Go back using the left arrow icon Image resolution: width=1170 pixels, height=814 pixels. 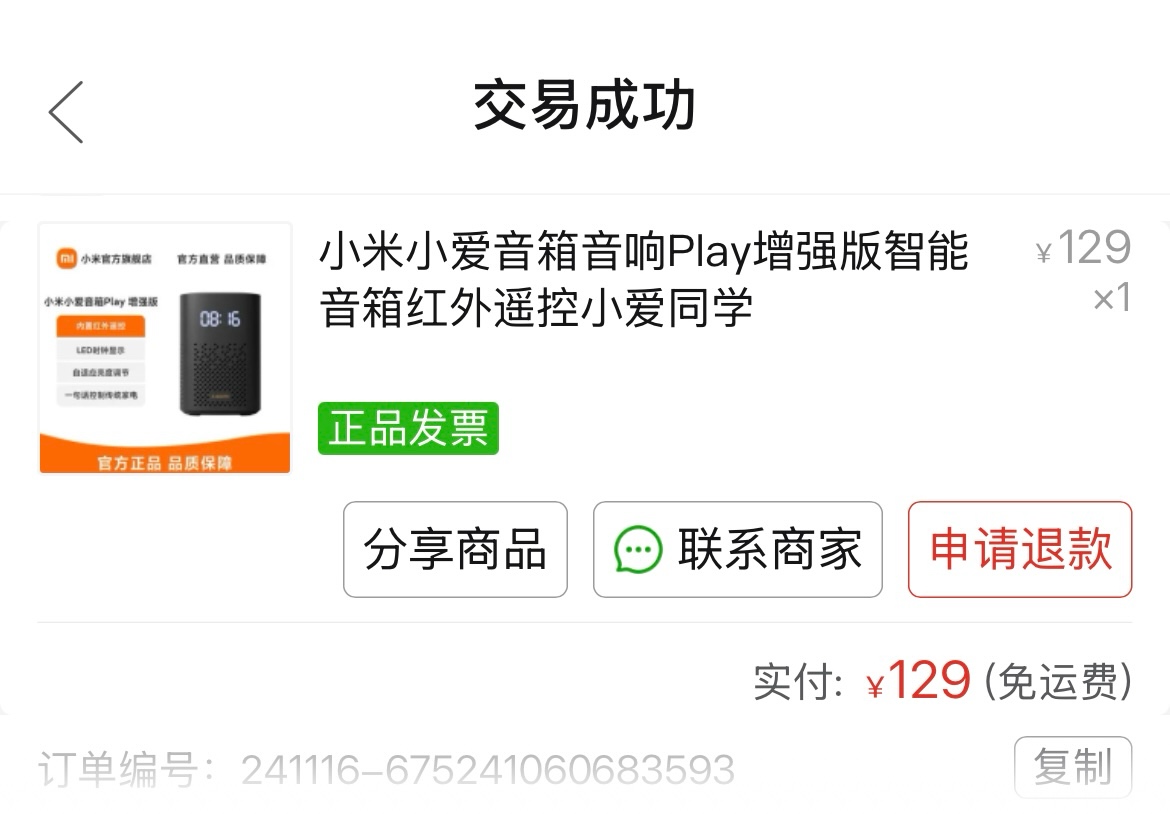[66, 112]
